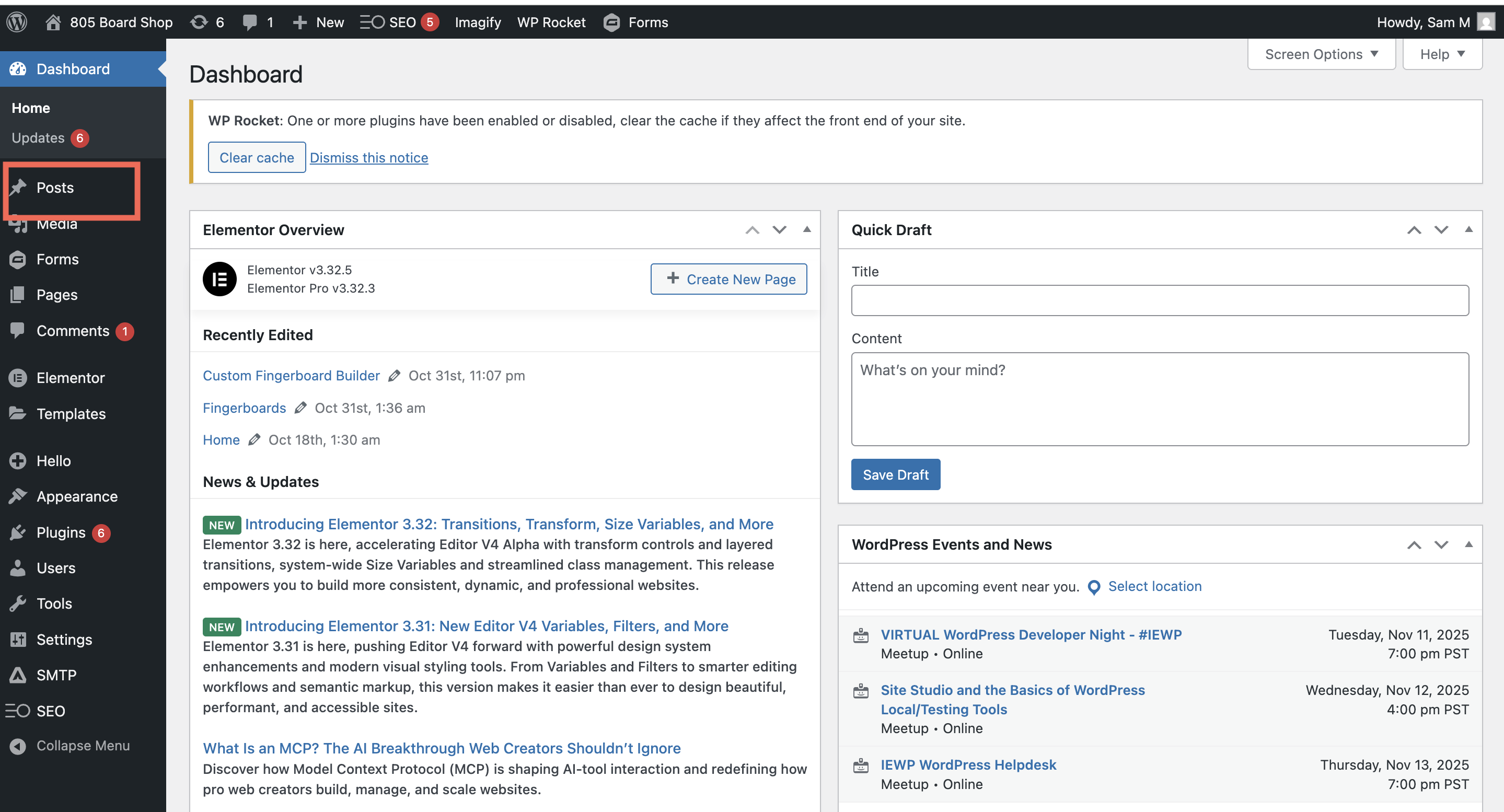Click the Dismiss this notice link

(x=369, y=158)
